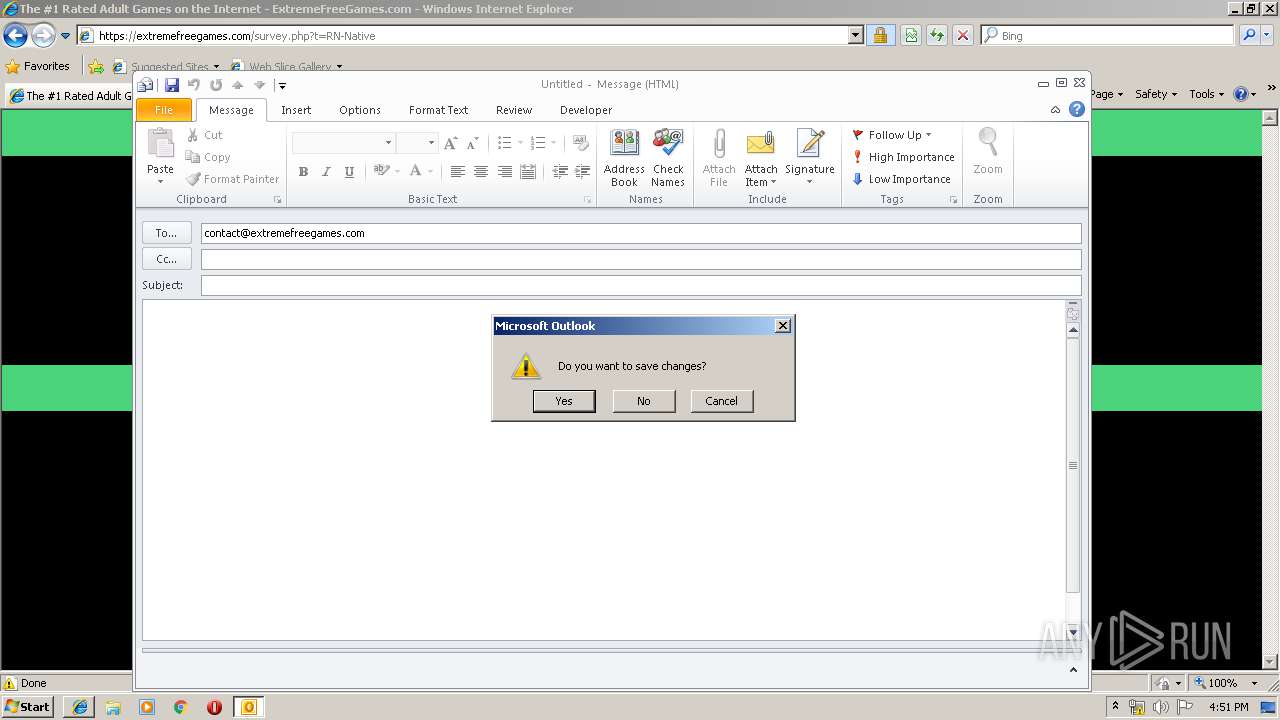This screenshot has height=720, width=1280.
Task: Open the Windows Start menu
Action: 28,707
